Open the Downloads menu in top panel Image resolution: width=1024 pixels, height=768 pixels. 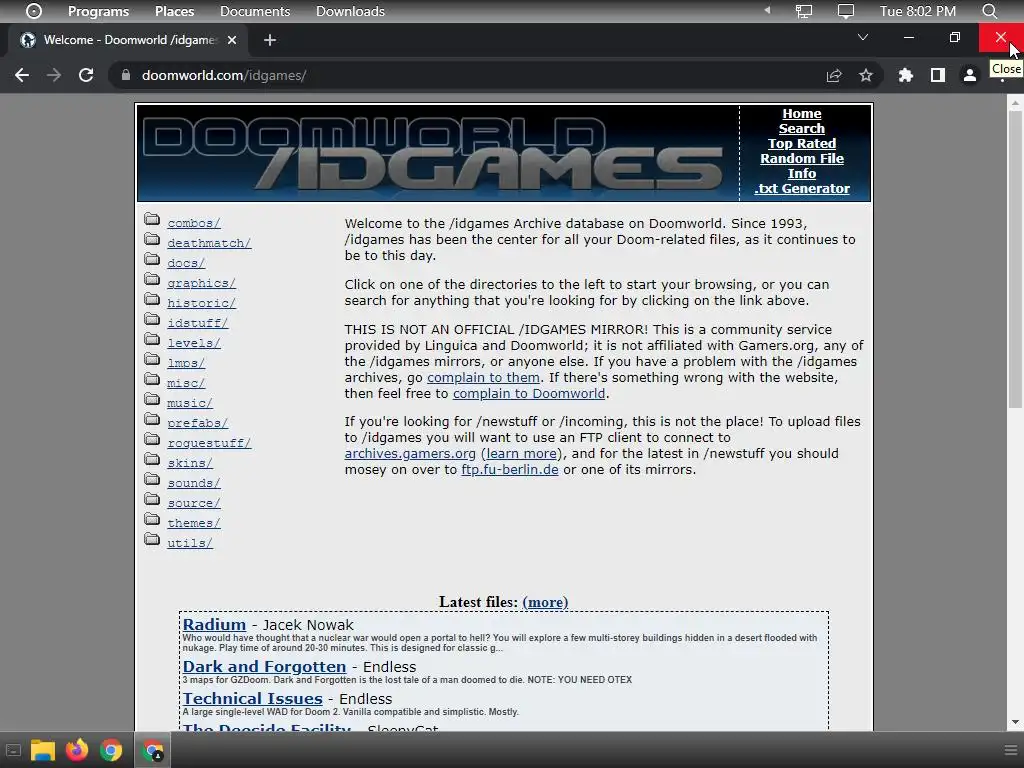(350, 11)
